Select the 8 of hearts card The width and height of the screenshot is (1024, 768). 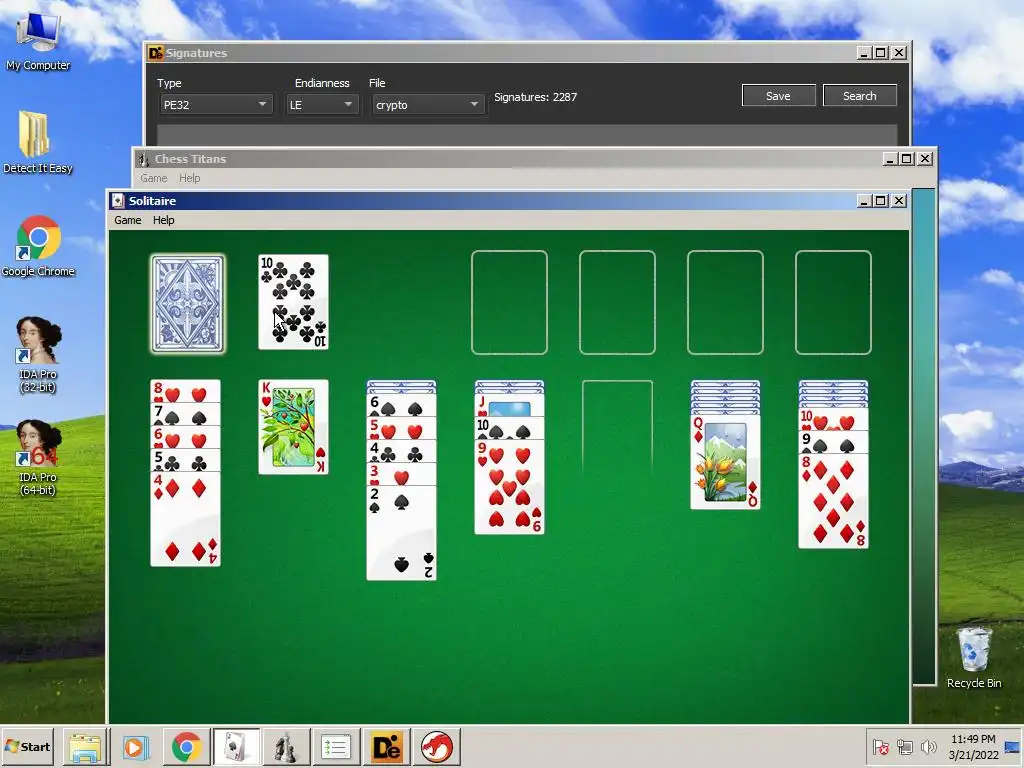click(x=185, y=392)
